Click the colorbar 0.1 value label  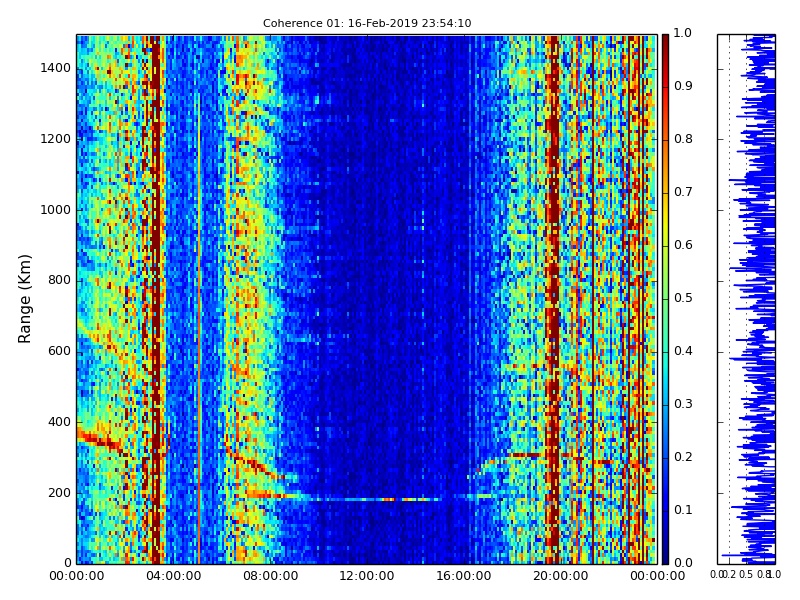pyautogui.click(x=683, y=510)
